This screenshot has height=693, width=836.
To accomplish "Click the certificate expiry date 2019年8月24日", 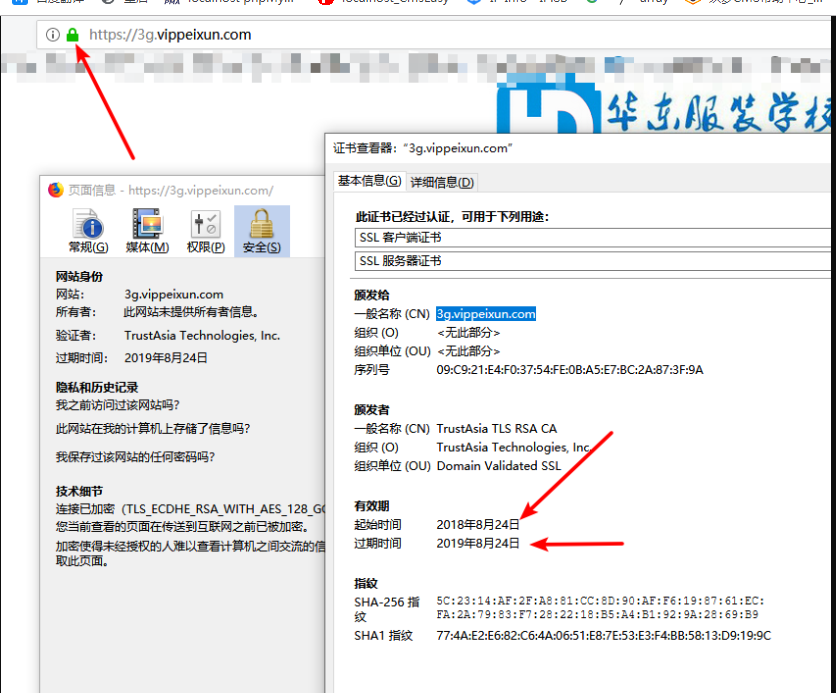I will pyautogui.click(x=478, y=544).
